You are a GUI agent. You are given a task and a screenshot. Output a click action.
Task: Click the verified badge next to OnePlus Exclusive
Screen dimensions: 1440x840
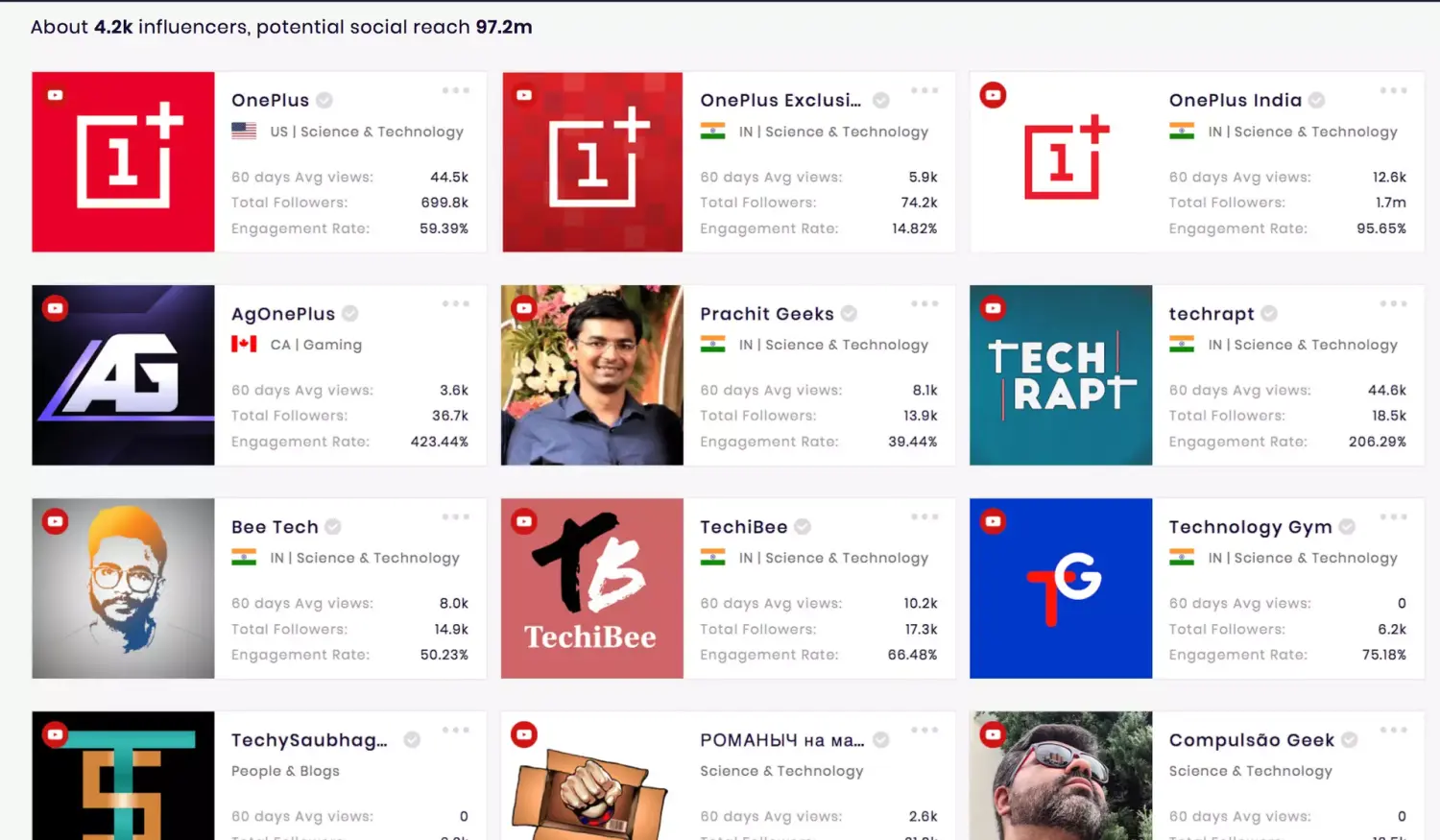tap(880, 100)
